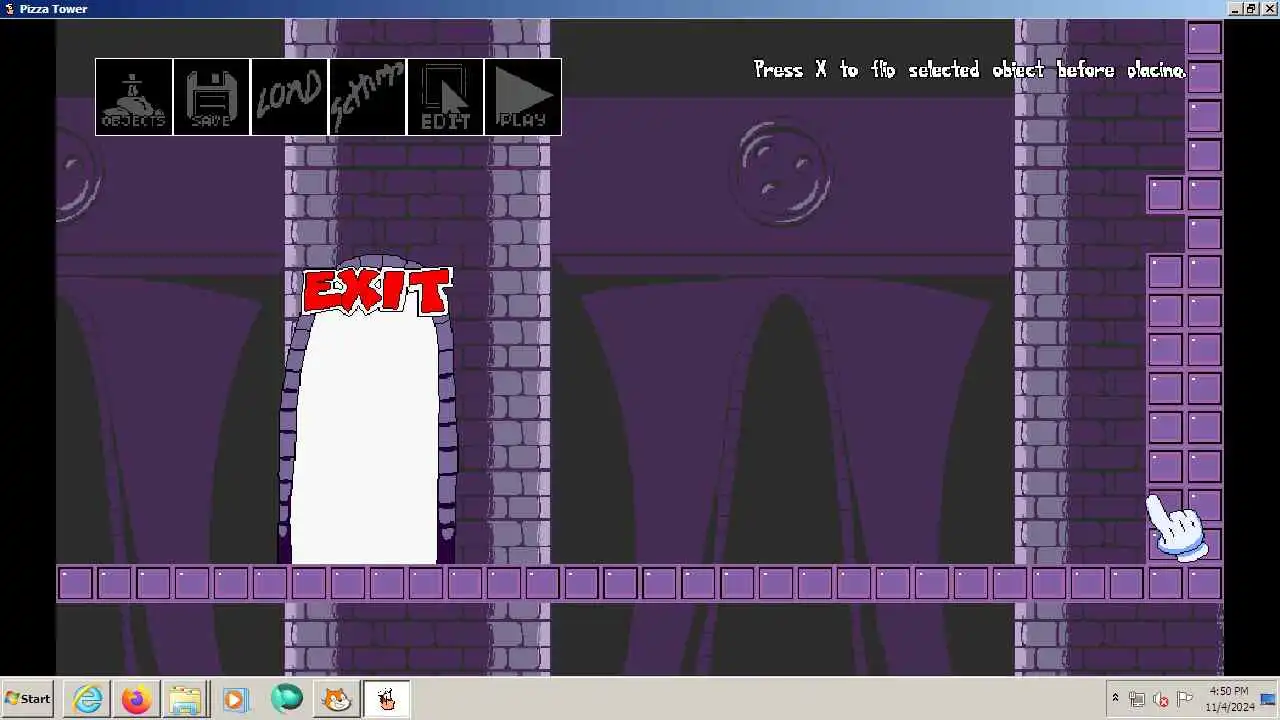Click the Pizza Tower title bar icon
Screen dimensions: 1280x720
[10, 9]
